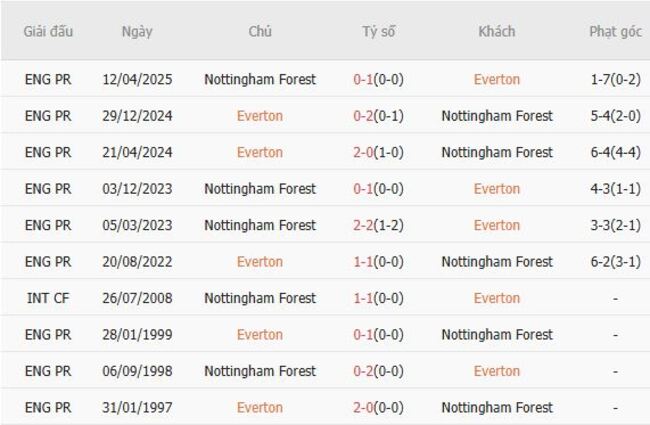650x425 pixels.
Task: Open Nottingham Forest link in 29/12/2024 row
Action: coord(497,116)
